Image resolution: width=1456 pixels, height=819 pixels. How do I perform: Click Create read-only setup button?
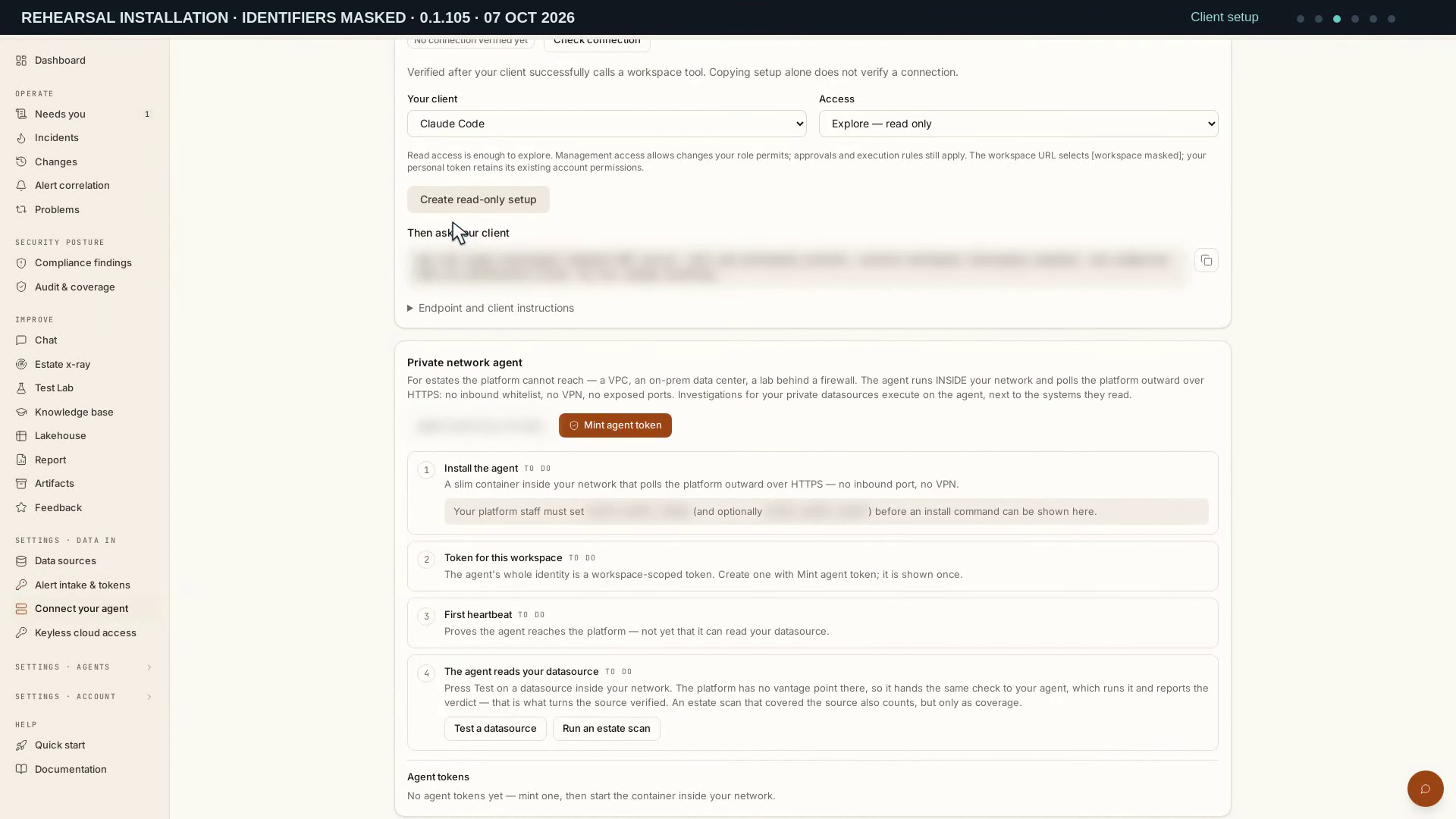(x=479, y=199)
